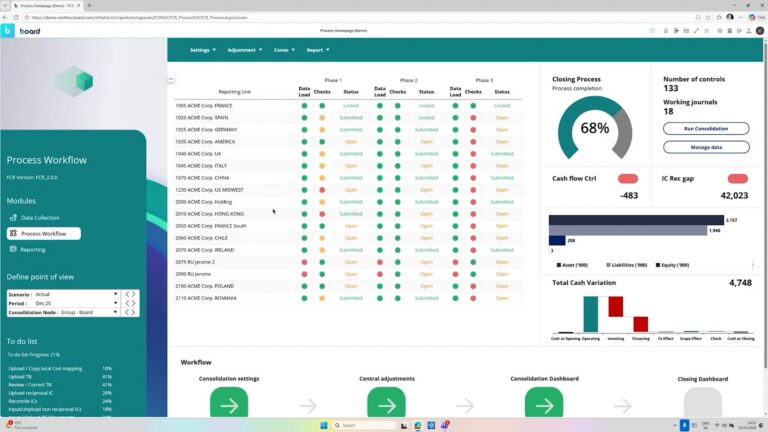Click Phase 1 Data Load dot for RU Jerome 2
This screenshot has width=768, height=432.
(x=304, y=262)
